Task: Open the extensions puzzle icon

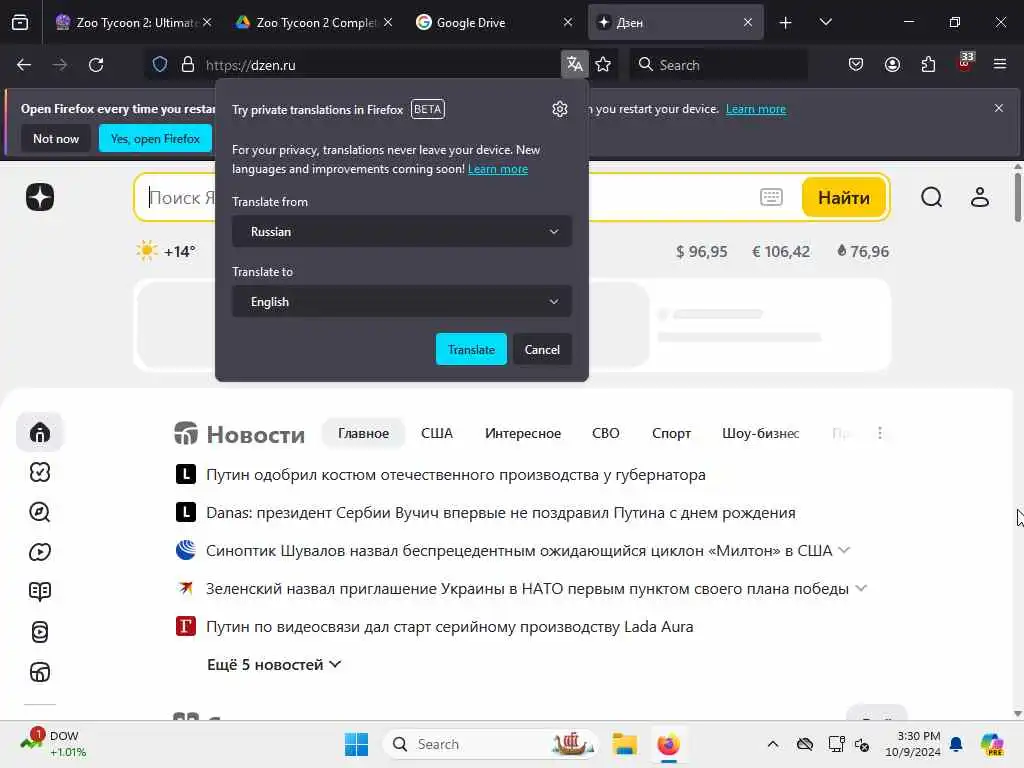Action: point(928,65)
